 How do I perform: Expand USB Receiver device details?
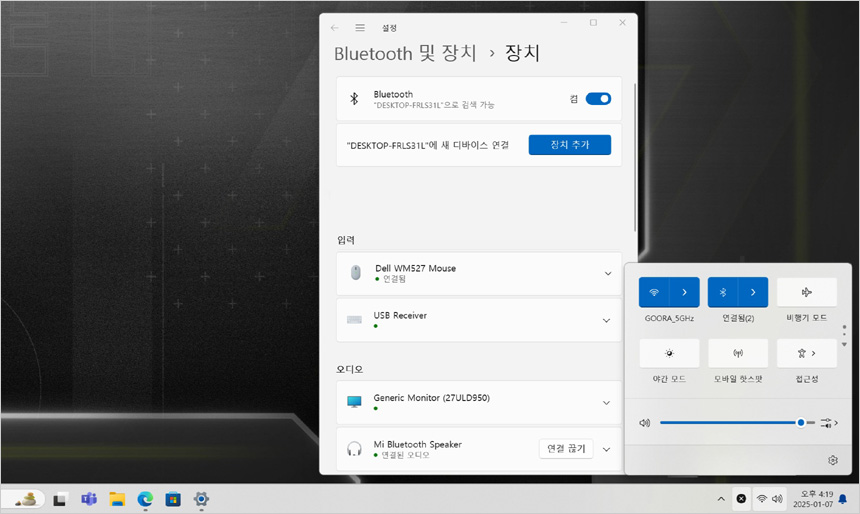point(607,320)
